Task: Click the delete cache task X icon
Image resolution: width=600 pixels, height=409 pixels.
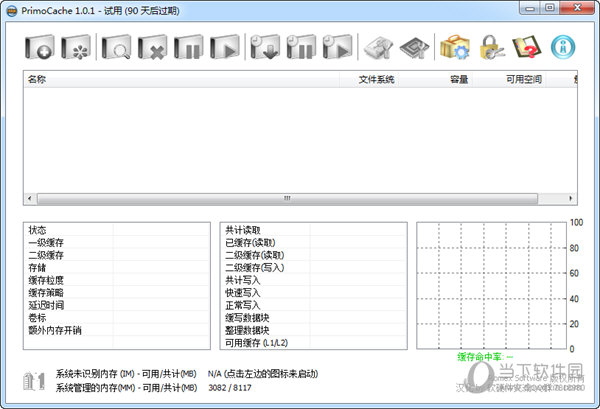Action: point(152,47)
